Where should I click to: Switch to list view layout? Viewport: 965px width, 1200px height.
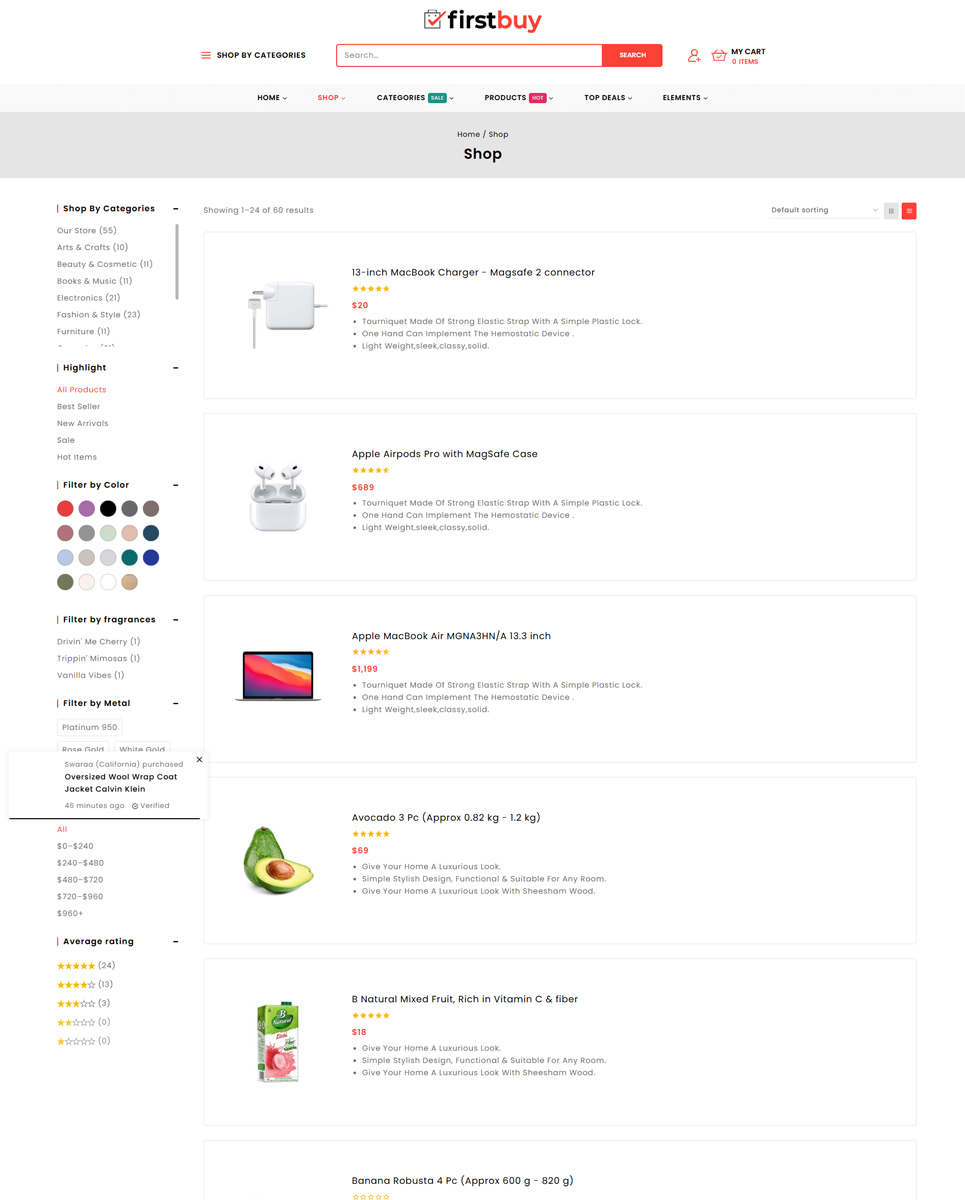909,211
